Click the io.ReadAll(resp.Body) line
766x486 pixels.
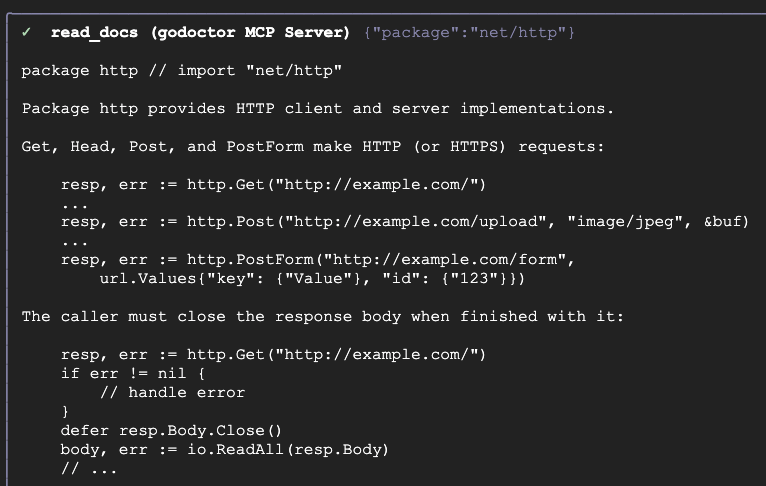pos(225,449)
